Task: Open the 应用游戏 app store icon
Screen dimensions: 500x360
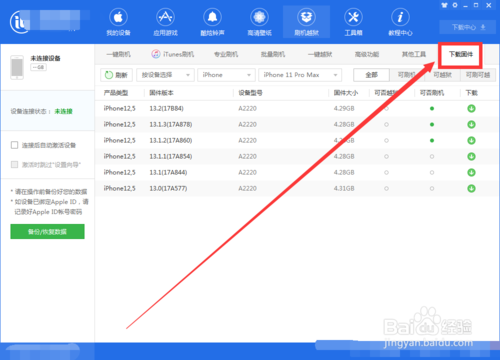Action: point(165,22)
